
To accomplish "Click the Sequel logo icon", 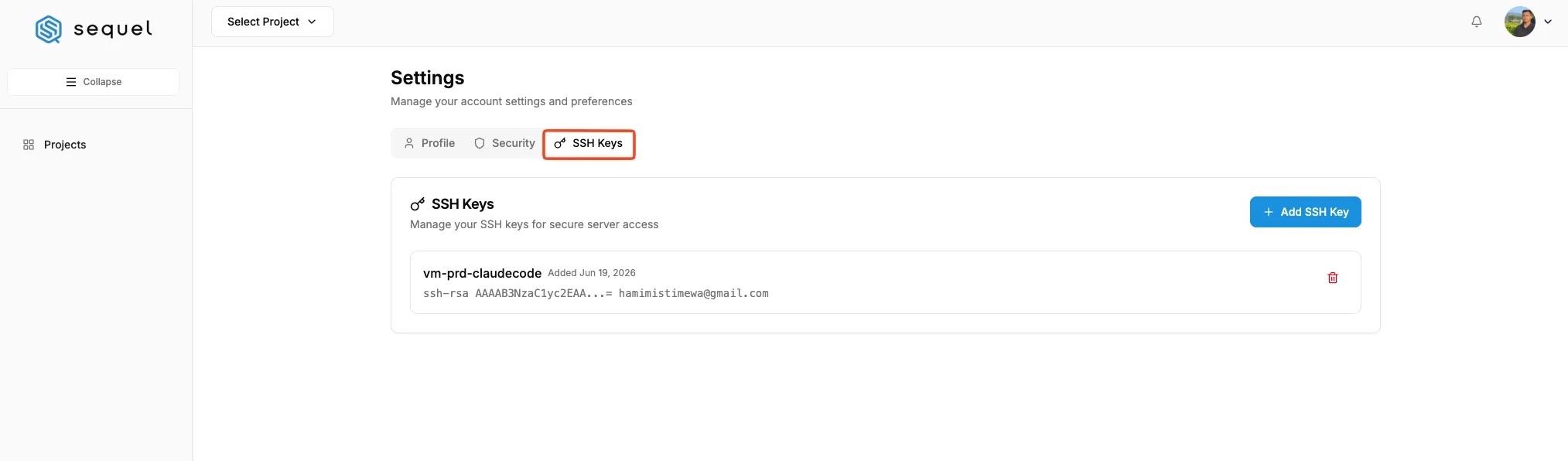I will point(49,29).
